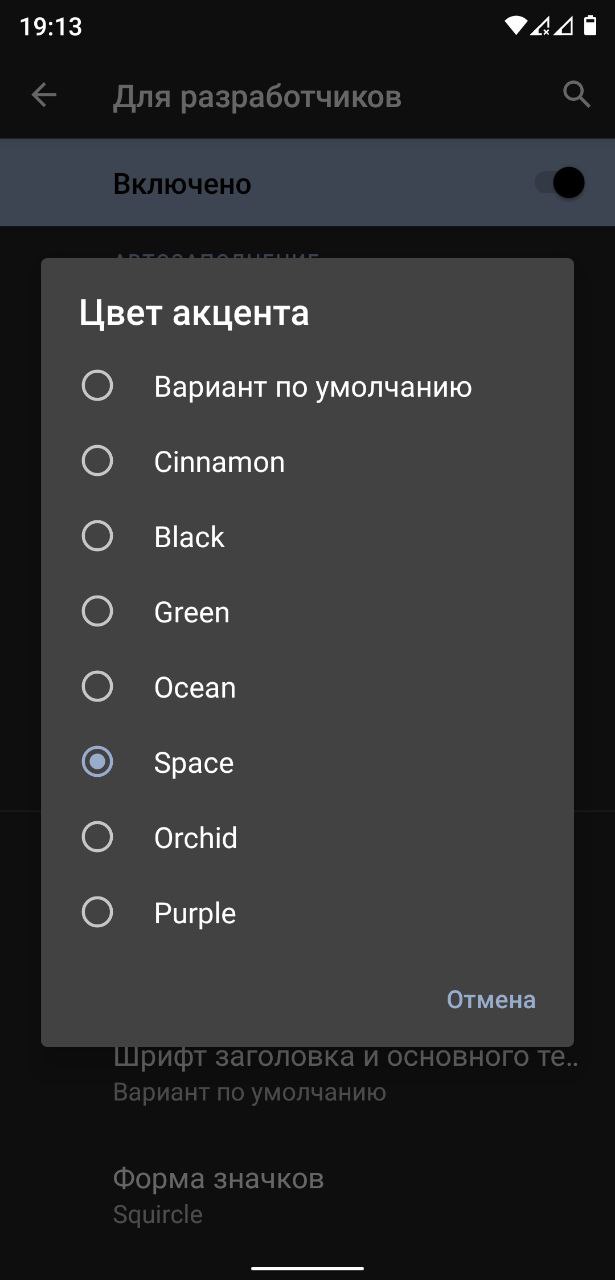Click the selected Space radio button
Screen dimensions: 615x1280
click(97, 762)
